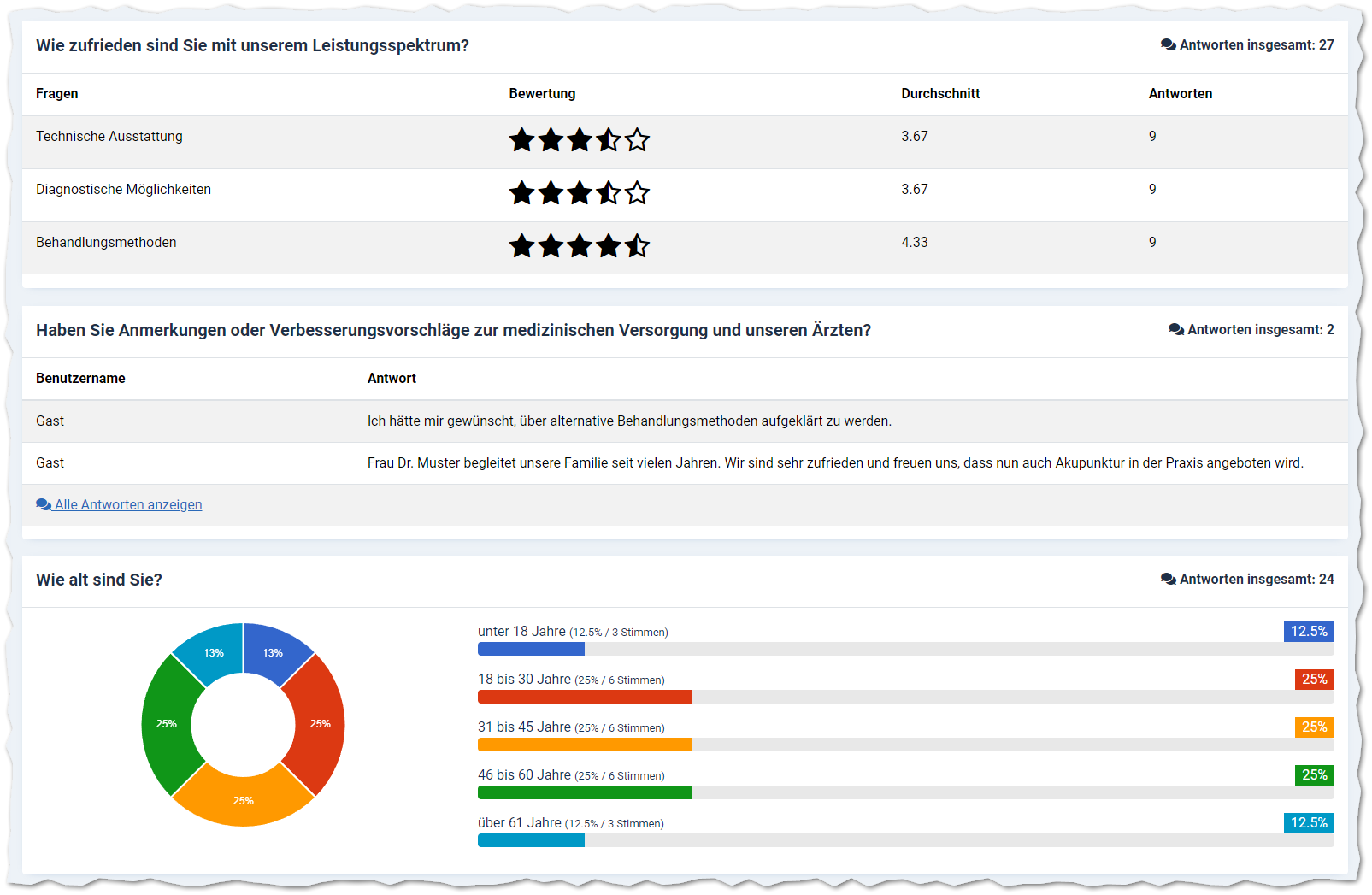
Task: Click the speech bubble icon next to 'Antworten insgesamt: 2'
Action: pyautogui.click(x=1175, y=330)
